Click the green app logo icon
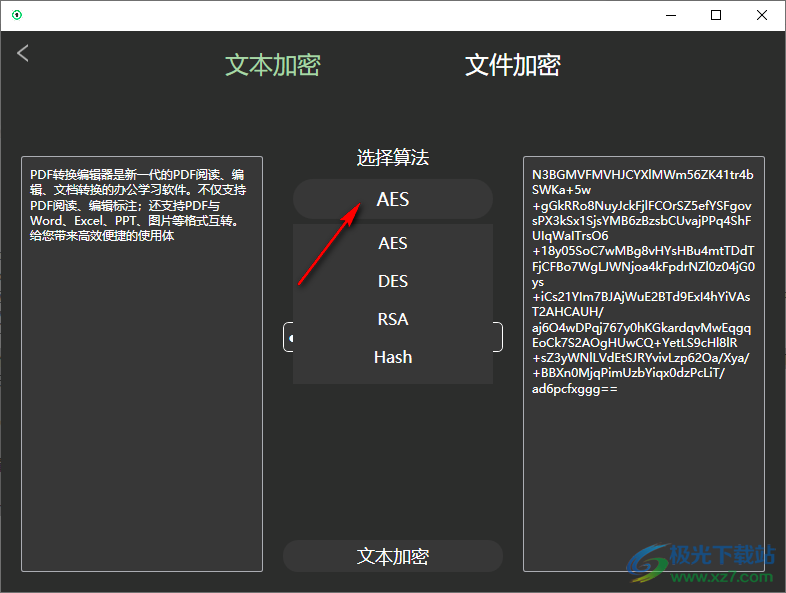Viewport: 786px width, 593px height. (x=17, y=15)
